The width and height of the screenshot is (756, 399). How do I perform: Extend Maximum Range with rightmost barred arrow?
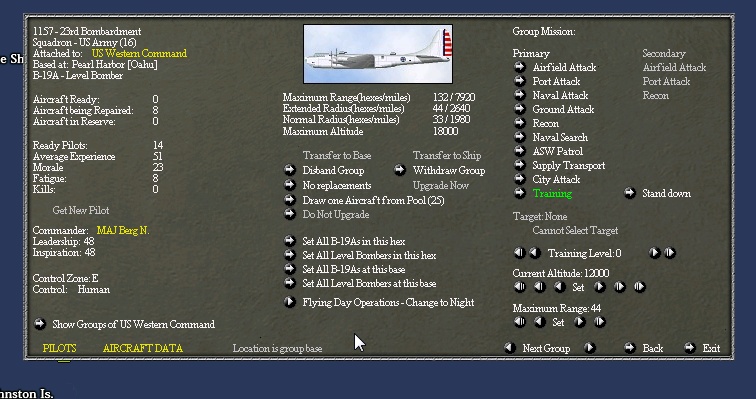[599, 321]
